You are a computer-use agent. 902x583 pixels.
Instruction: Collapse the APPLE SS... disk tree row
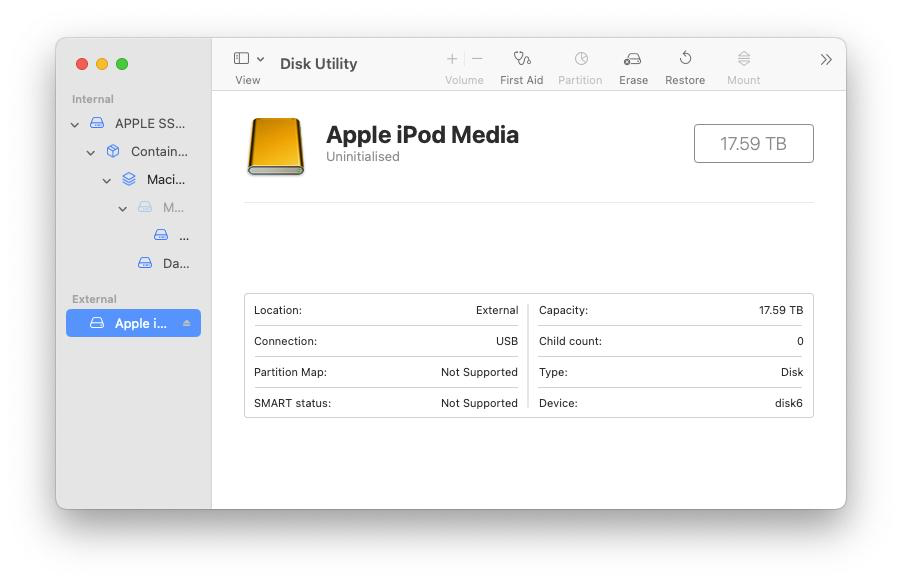(x=75, y=124)
